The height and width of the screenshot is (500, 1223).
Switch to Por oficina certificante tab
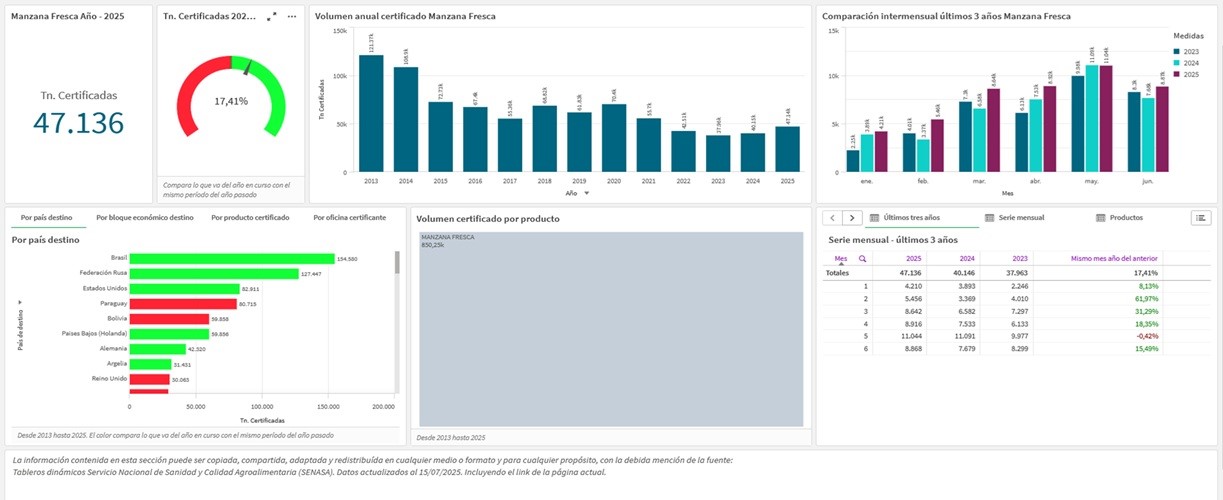pyautogui.click(x=349, y=217)
